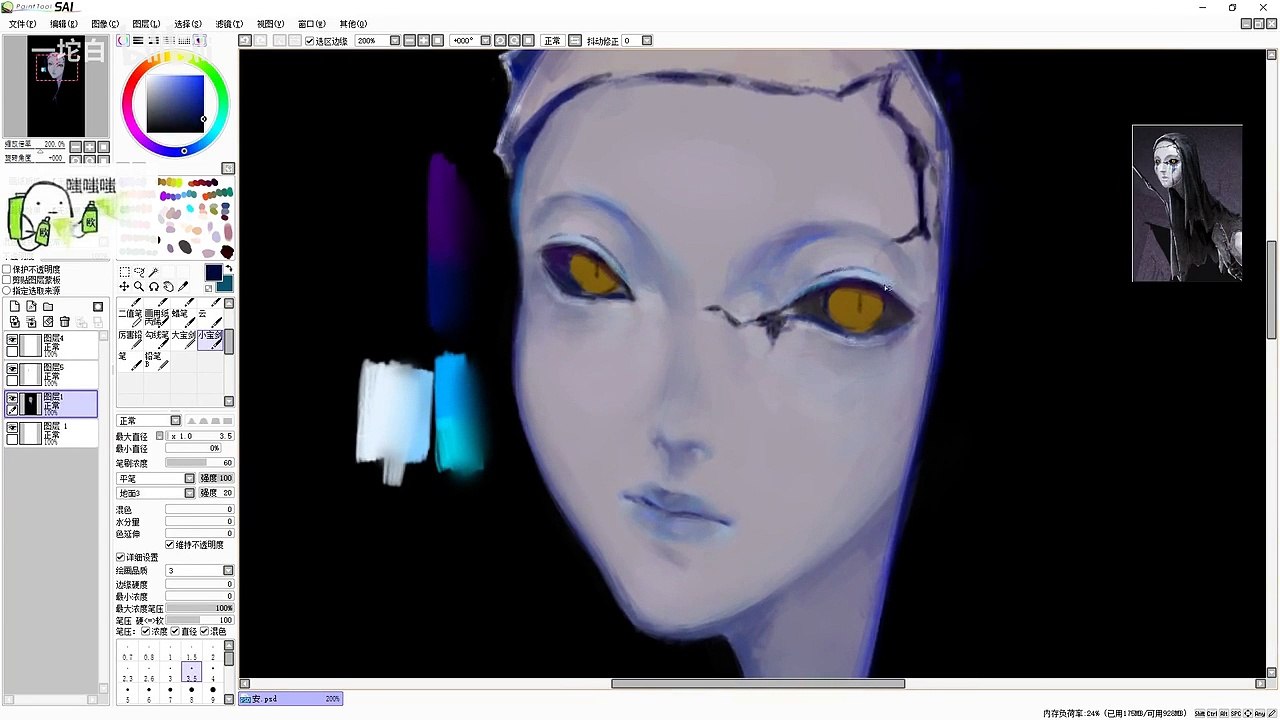
Task: Toggle 选区边缘 selection edge checkbox
Action: click(x=310, y=41)
